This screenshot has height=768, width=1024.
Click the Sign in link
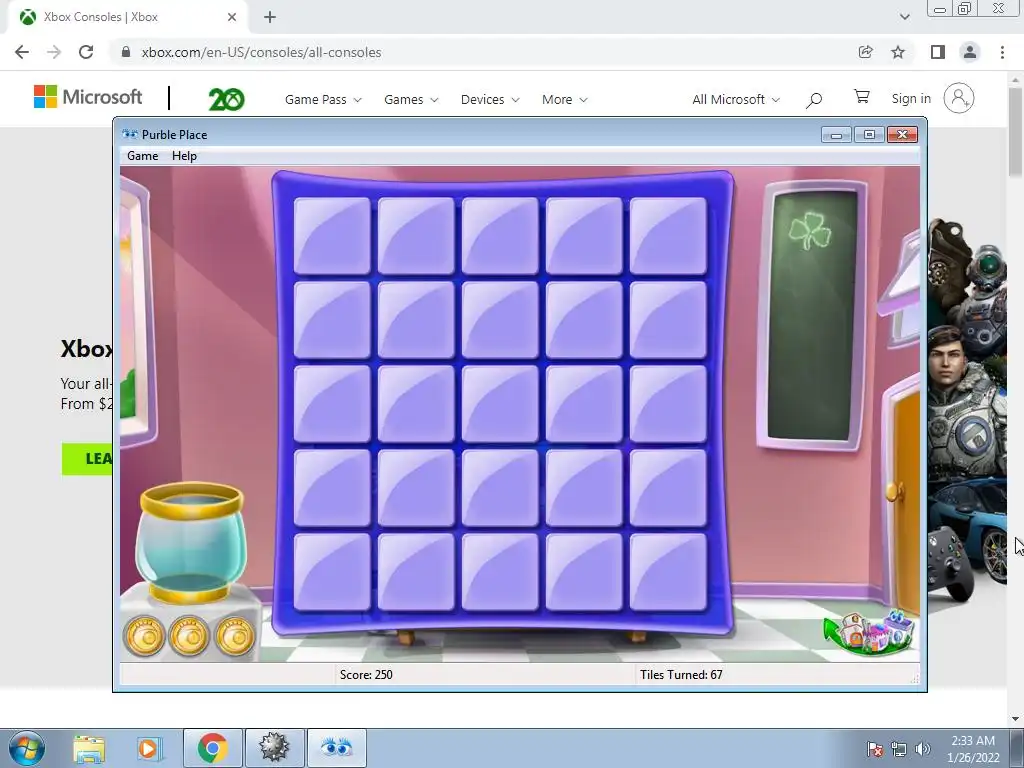tap(911, 99)
